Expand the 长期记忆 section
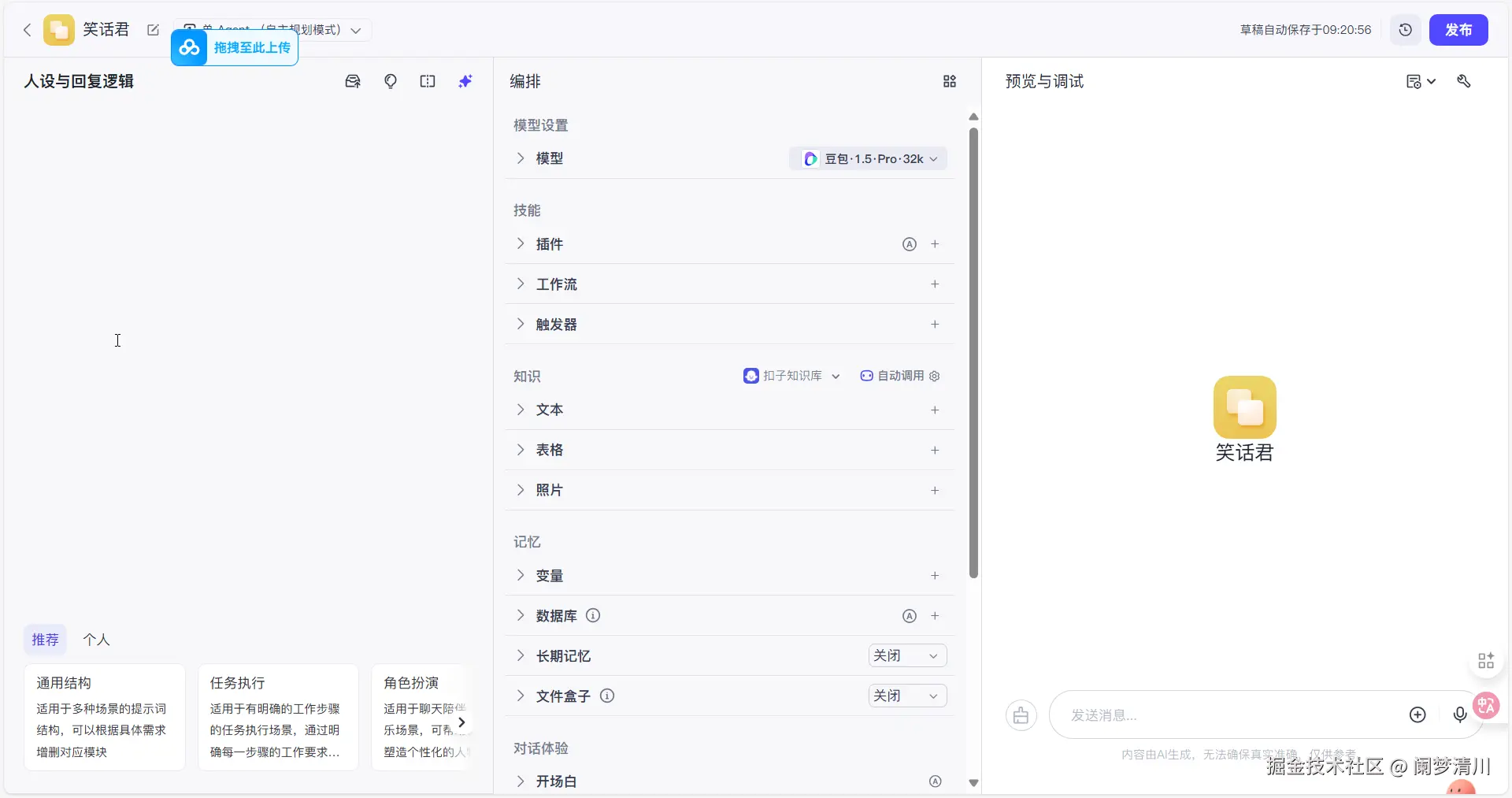 (x=521, y=656)
